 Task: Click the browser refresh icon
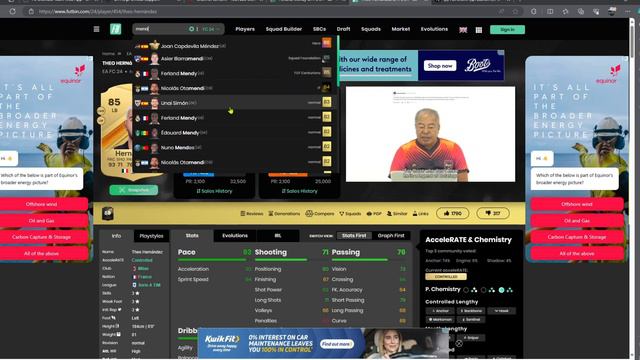[13, 11]
